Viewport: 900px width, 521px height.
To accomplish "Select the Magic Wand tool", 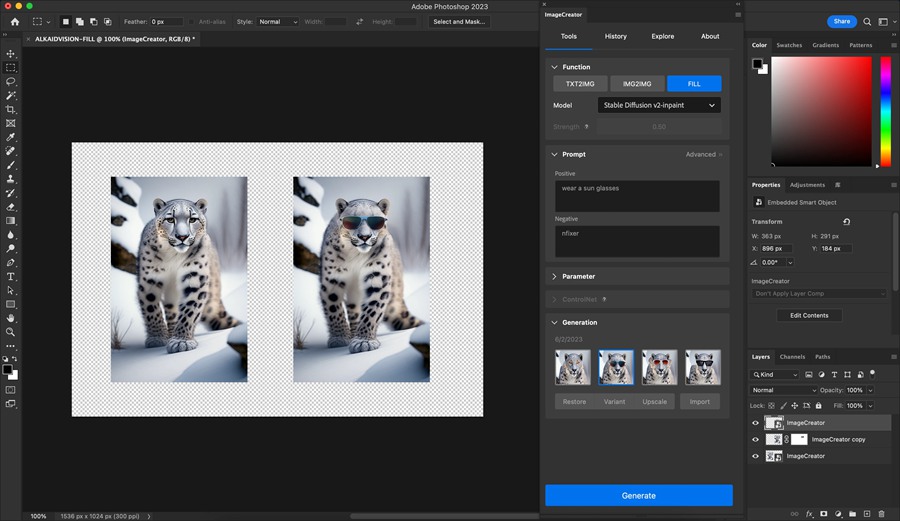I will [10, 95].
